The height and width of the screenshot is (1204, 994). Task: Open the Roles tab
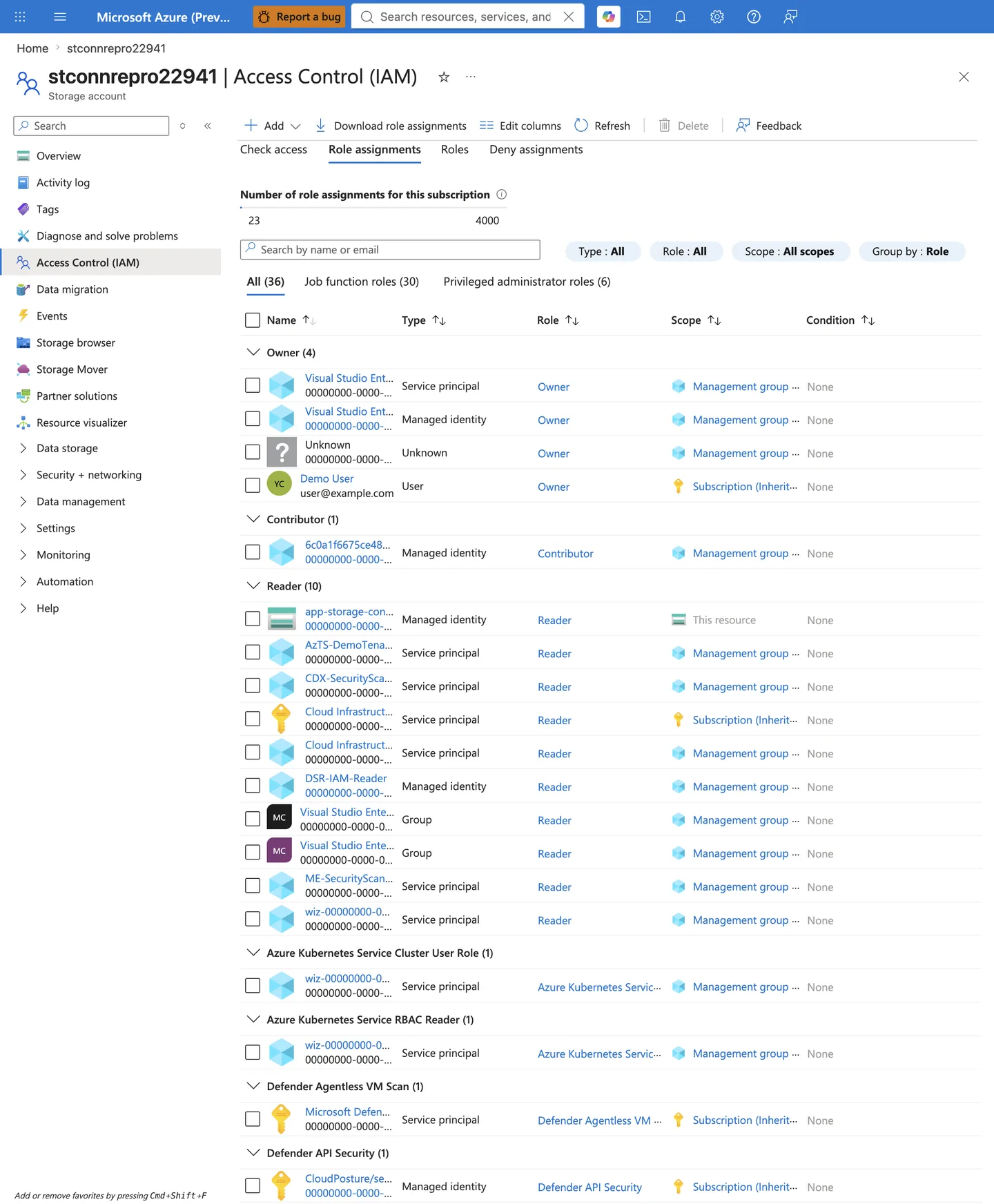point(455,150)
